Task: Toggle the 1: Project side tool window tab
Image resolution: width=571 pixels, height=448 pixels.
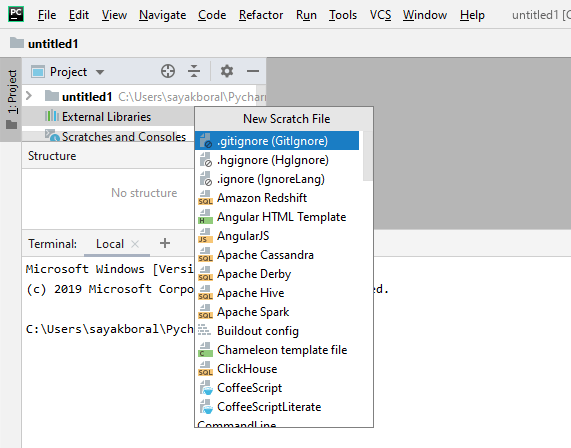Action: pyautogui.click(x=11, y=99)
